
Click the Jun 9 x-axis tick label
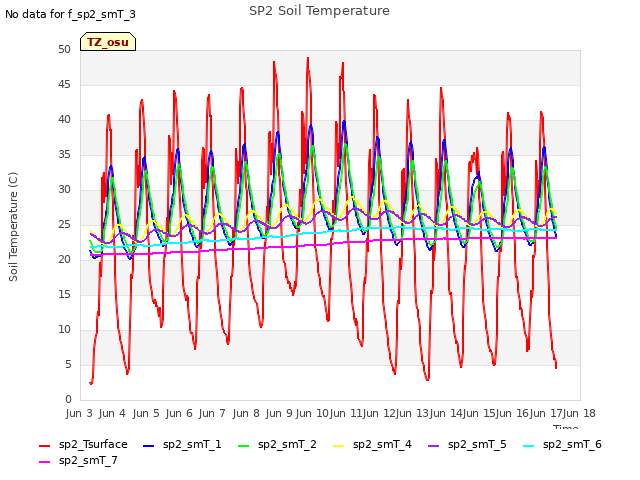click(x=279, y=413)
